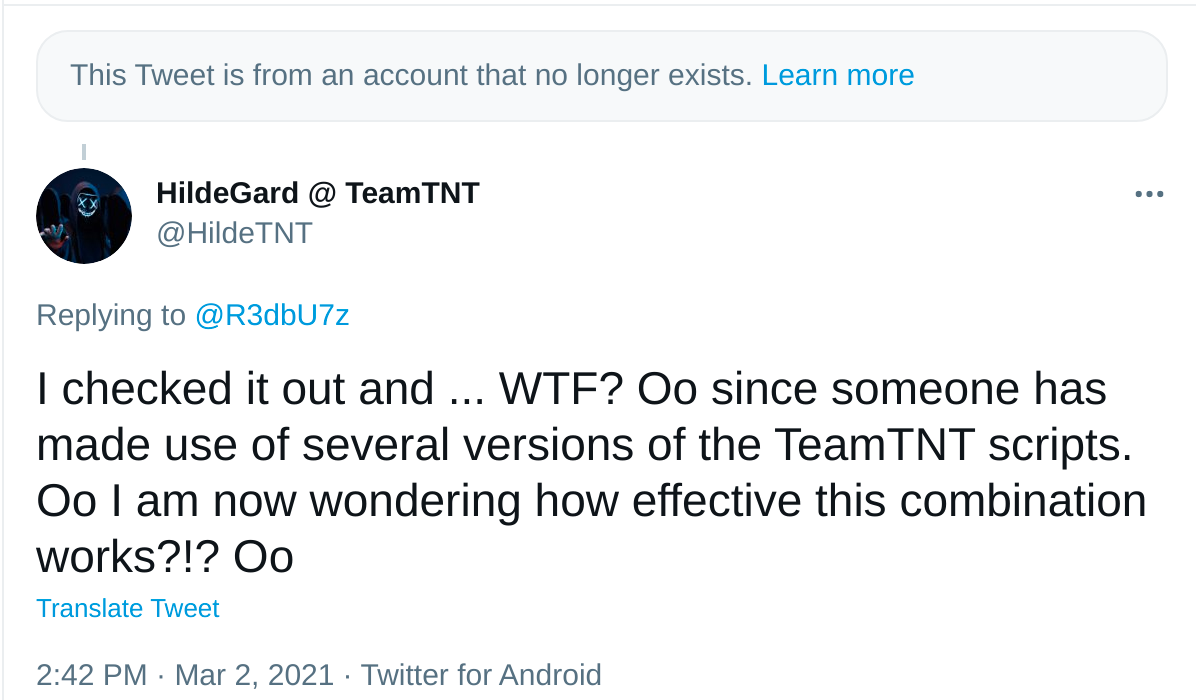Click the final "works?!? Oo" line
Viewport: 1196px width, 700px height.
tap(165, 557)
